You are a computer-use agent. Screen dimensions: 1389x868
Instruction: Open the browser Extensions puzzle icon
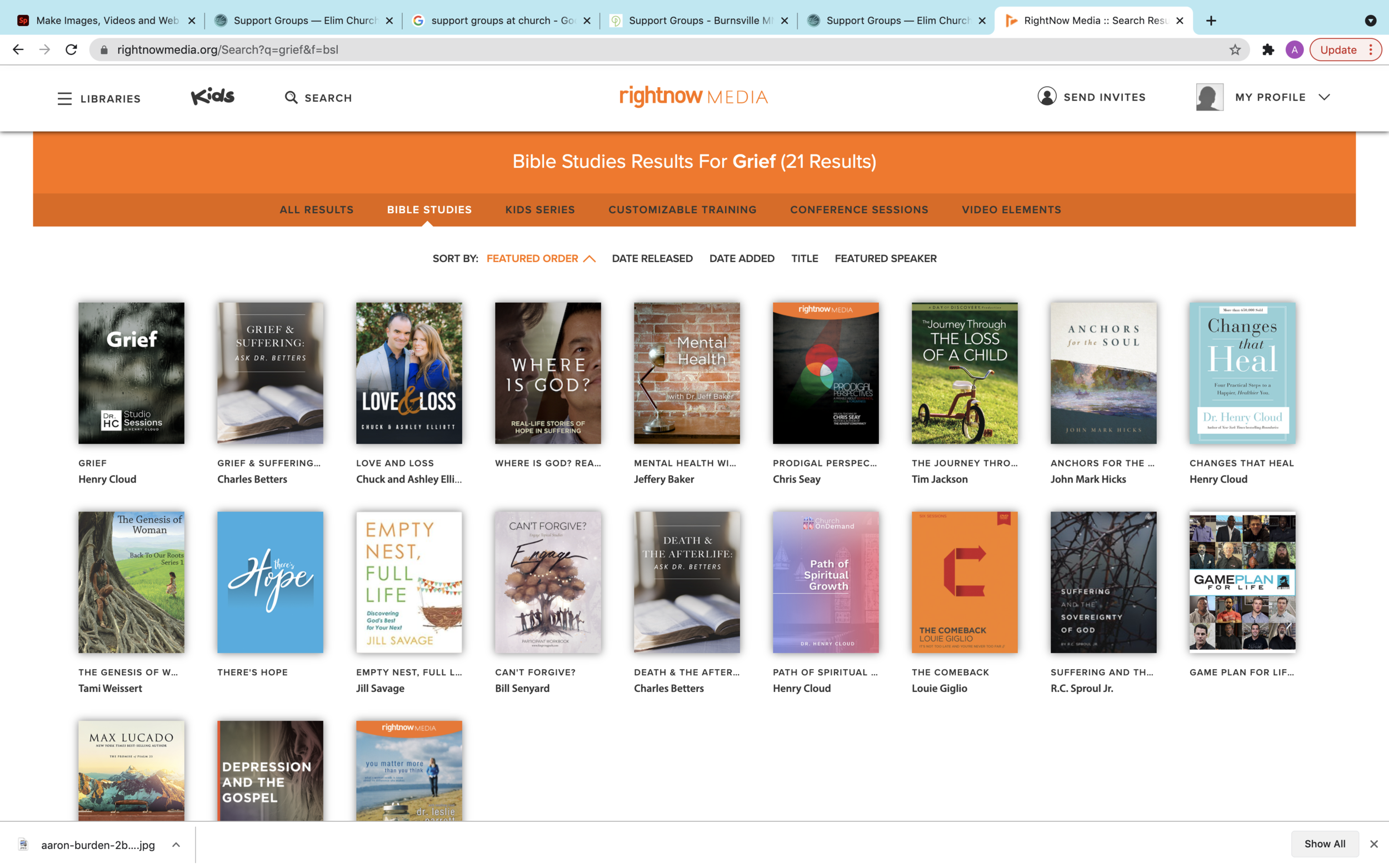pyautogui.click(x=1268, y=50)
